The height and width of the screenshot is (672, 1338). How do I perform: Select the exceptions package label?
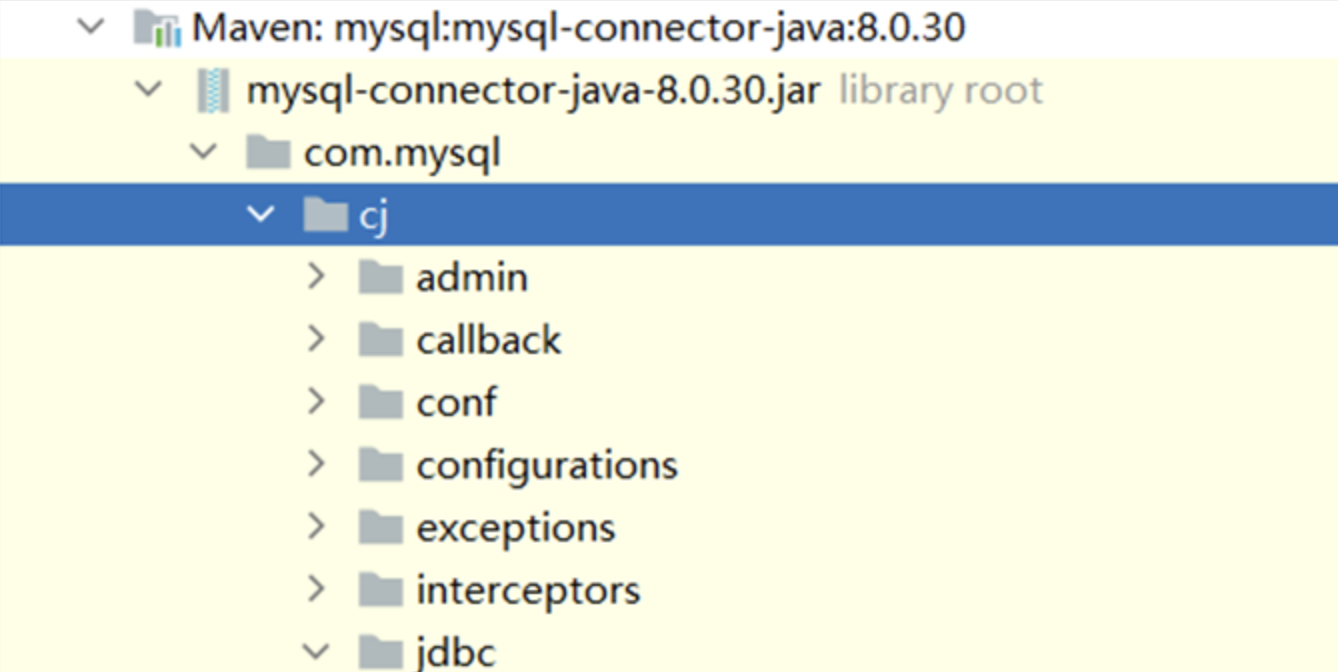point(516,528)
